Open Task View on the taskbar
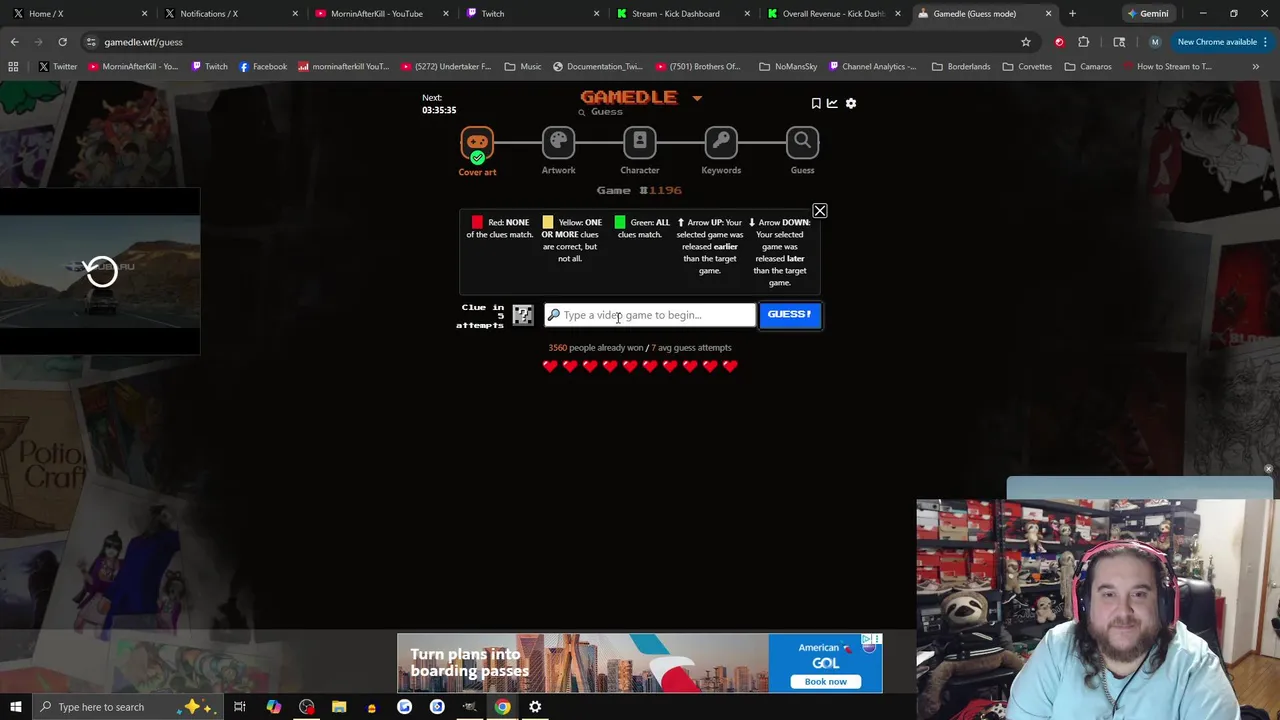This screenshot has width=1280, height=720. (x=240, y=707)
